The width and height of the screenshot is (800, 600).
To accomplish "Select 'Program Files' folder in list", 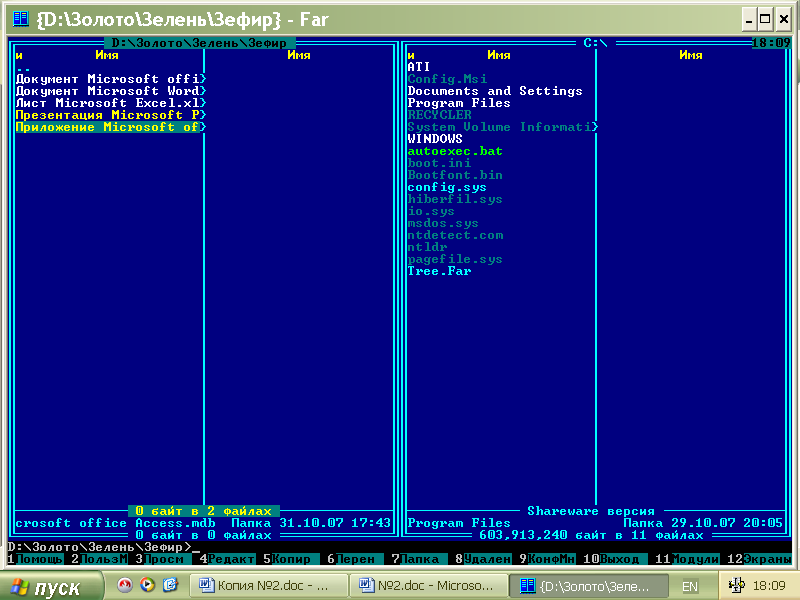I will pyautogui.click(x=459, y=103).
